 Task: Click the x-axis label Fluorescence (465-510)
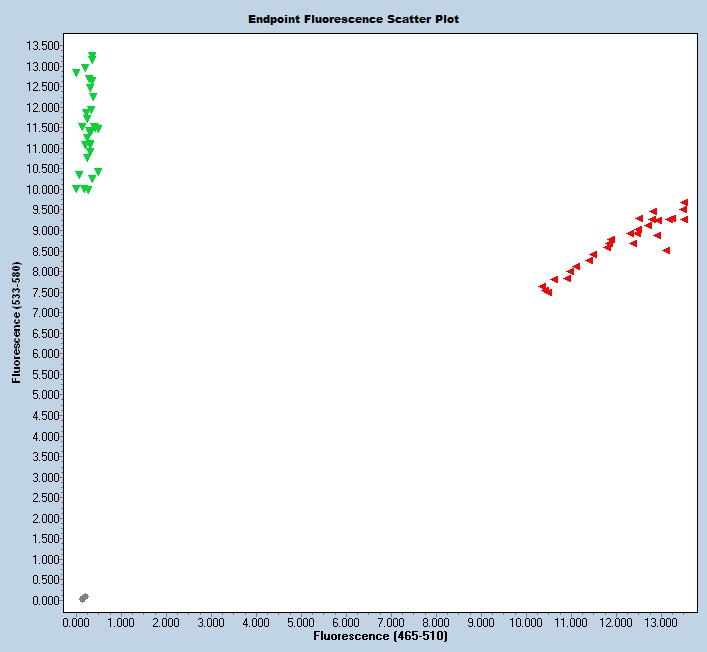(x=380, y=636)
